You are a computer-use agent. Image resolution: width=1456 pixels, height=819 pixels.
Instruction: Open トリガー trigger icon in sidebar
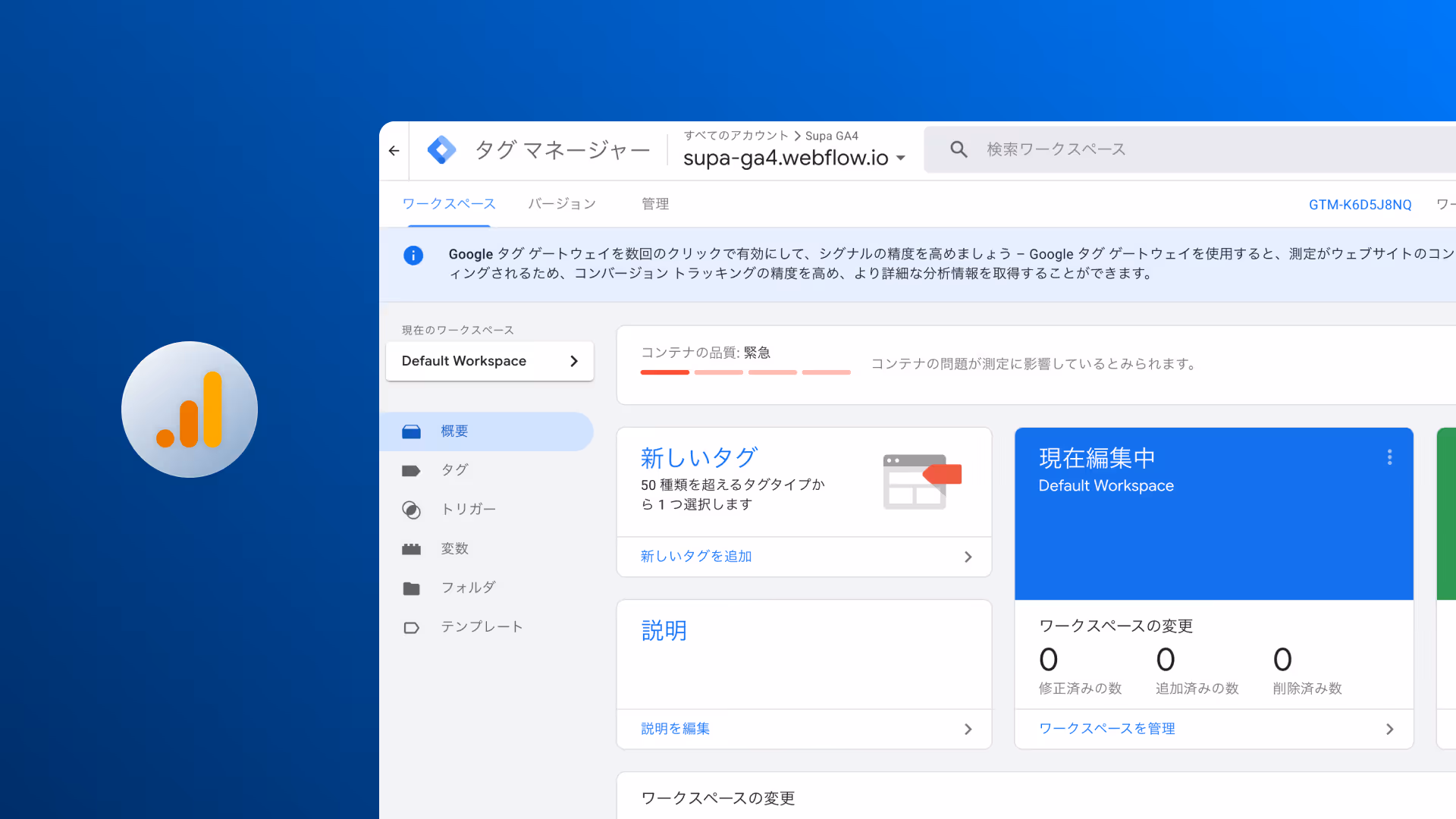coord(411,510)
